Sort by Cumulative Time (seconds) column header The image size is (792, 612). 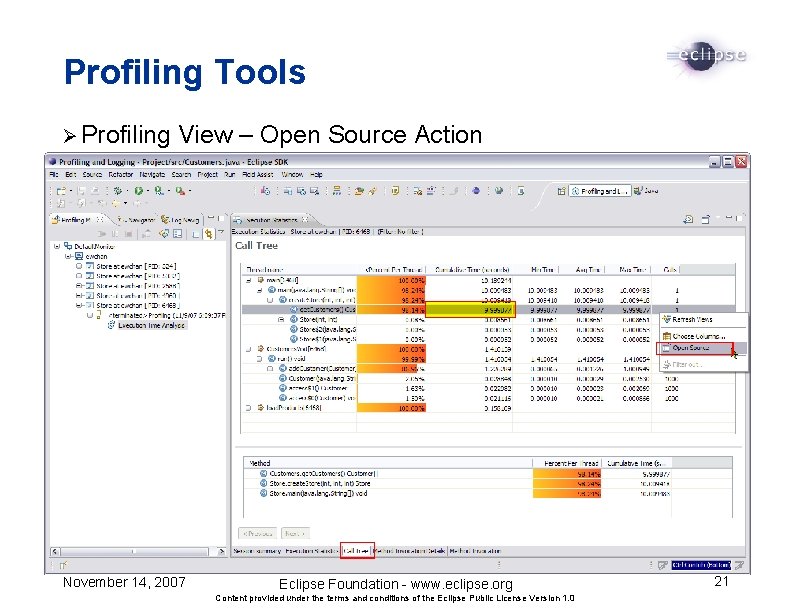472,270
